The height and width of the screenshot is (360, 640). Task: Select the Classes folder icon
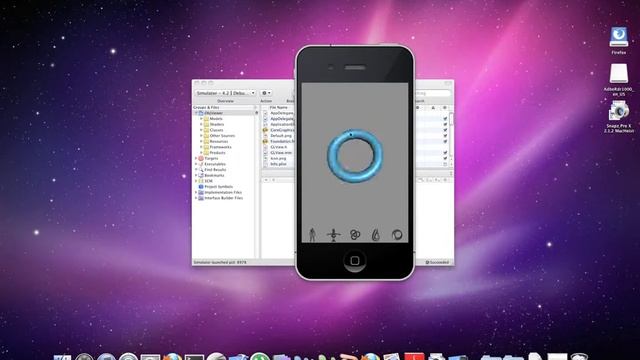point(207,130)
